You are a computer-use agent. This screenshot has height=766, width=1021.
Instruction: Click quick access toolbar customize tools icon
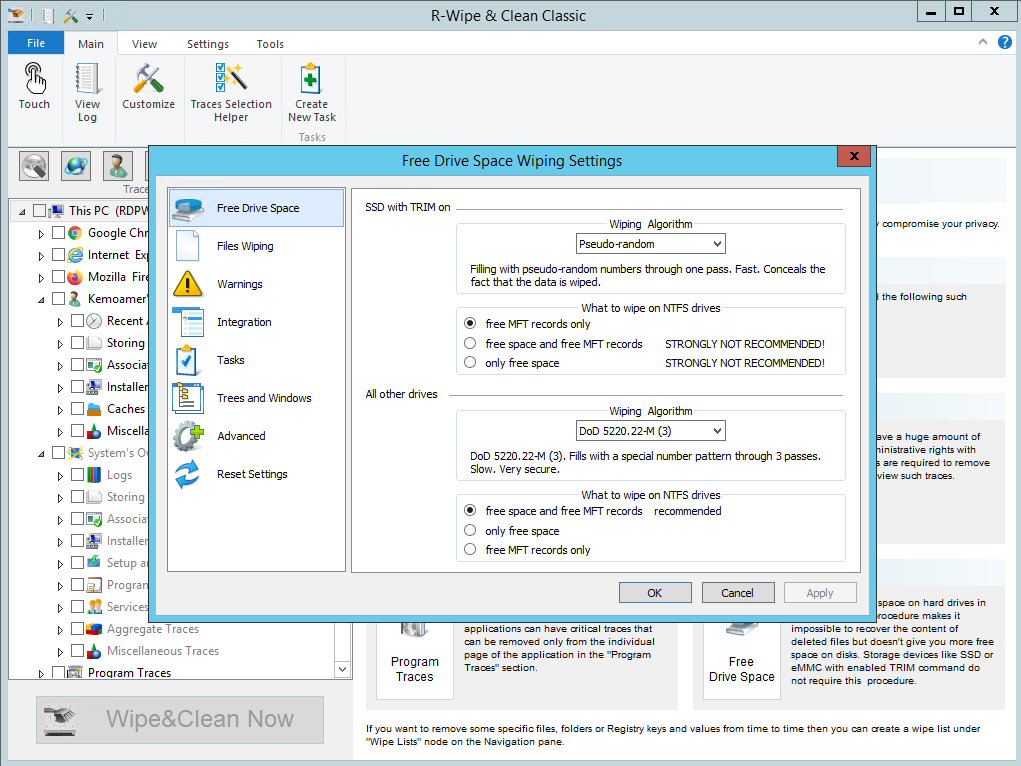70,16
